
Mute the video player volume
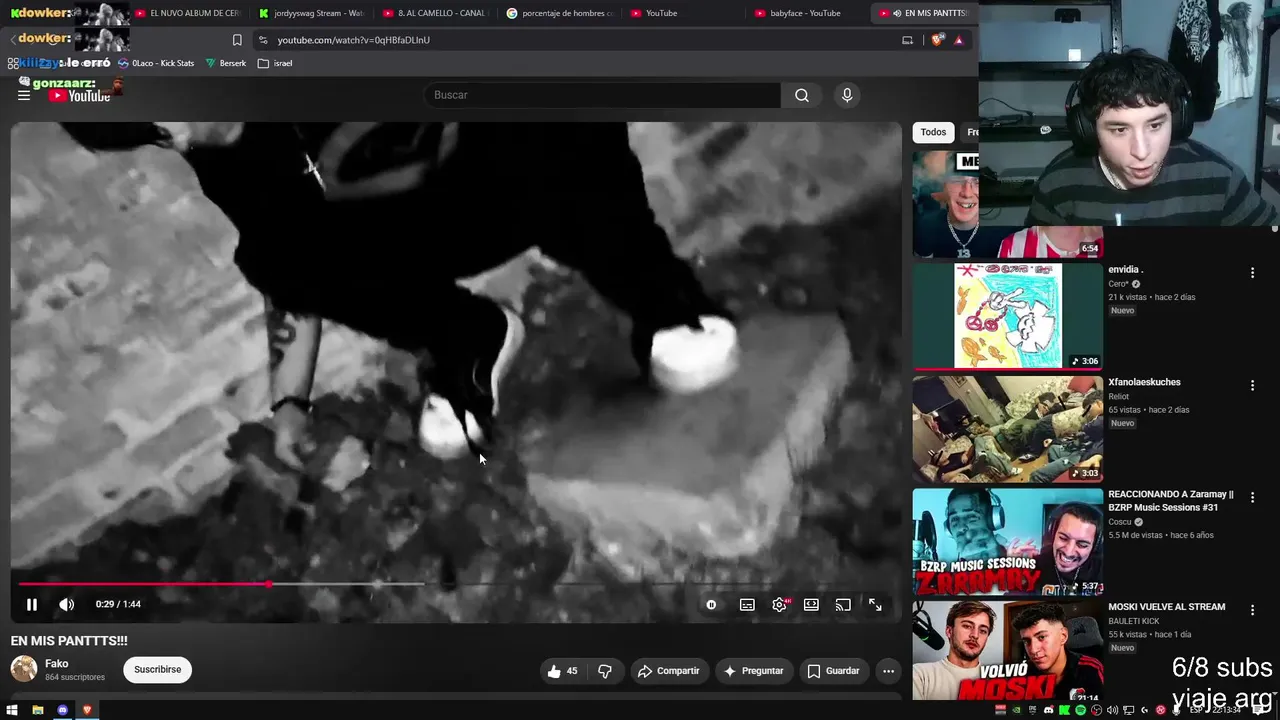(x=66, y=604)
